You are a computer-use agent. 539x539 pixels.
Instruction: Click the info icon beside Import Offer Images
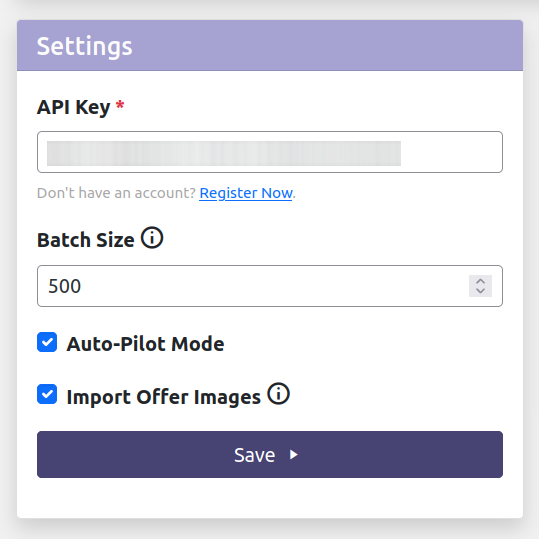pyautogui.click(x=278, y=394)
